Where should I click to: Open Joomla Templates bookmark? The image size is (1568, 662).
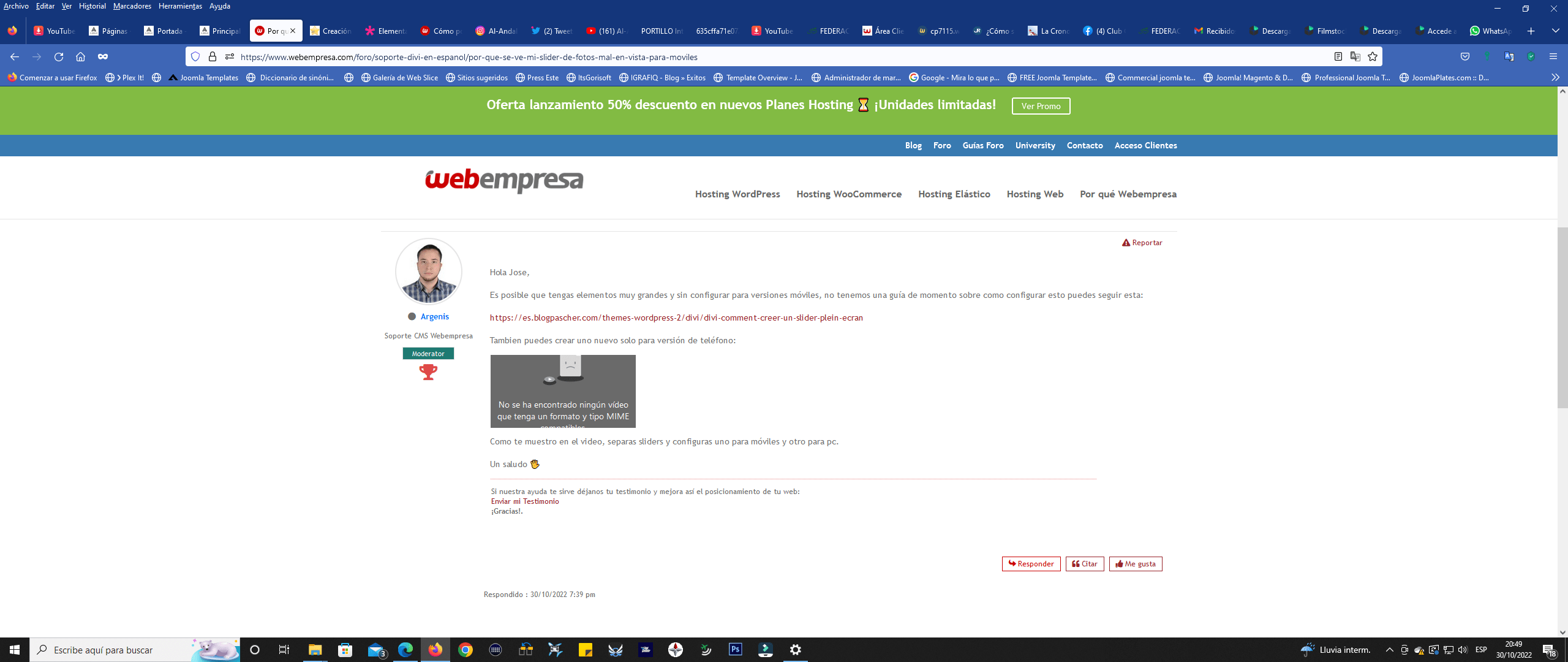pos(203,77)
